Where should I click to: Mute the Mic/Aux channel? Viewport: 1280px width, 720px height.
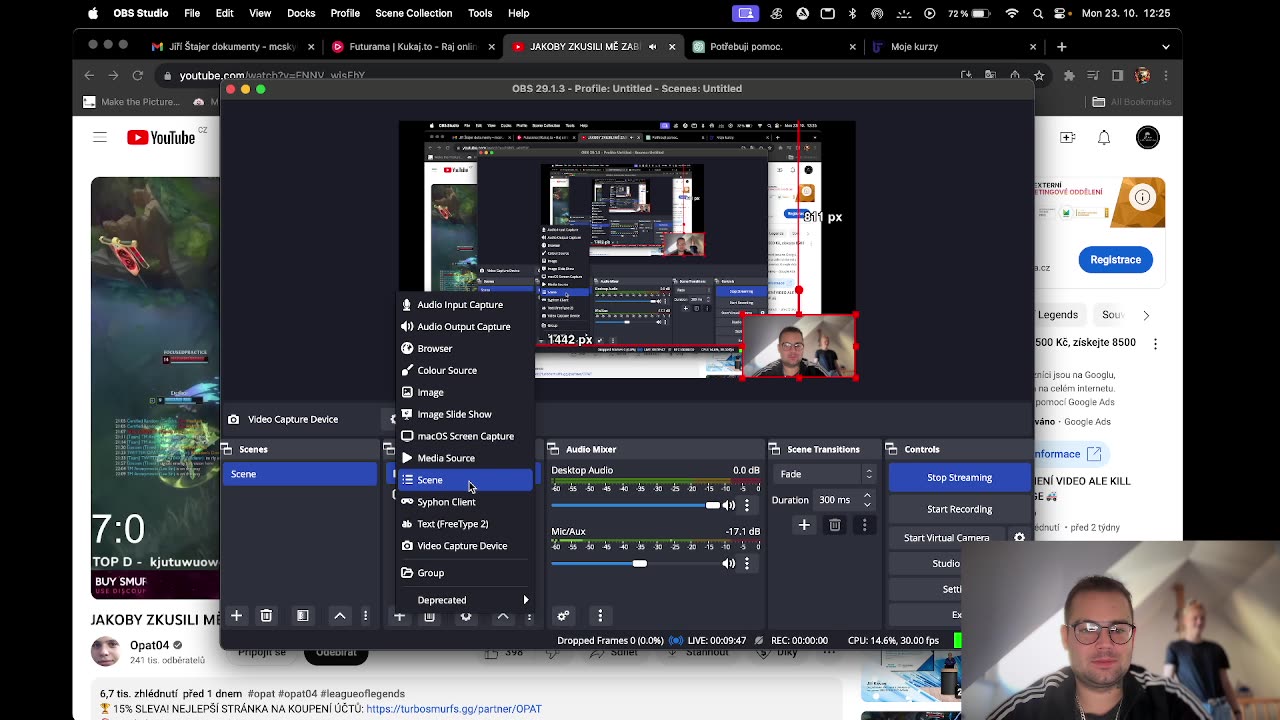pyautogui.click(x=729, y=563)
